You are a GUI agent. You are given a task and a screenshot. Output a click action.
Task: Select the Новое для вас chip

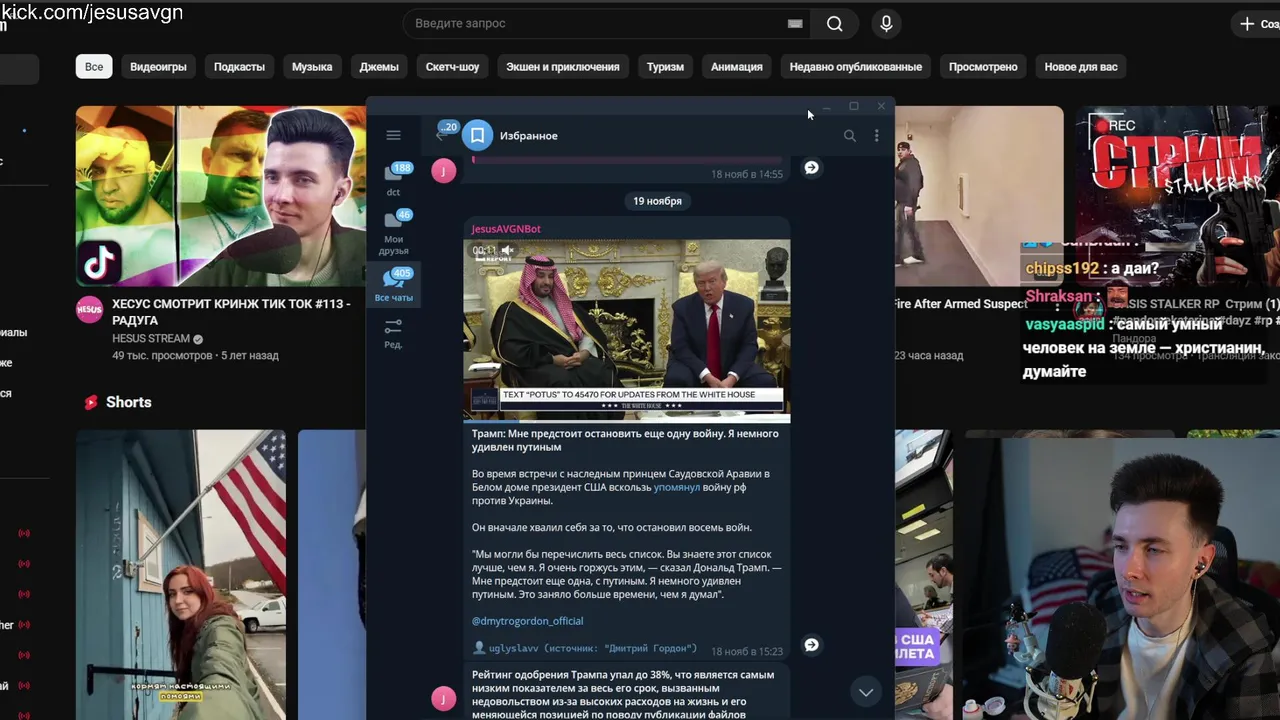tap(1081, 67)
